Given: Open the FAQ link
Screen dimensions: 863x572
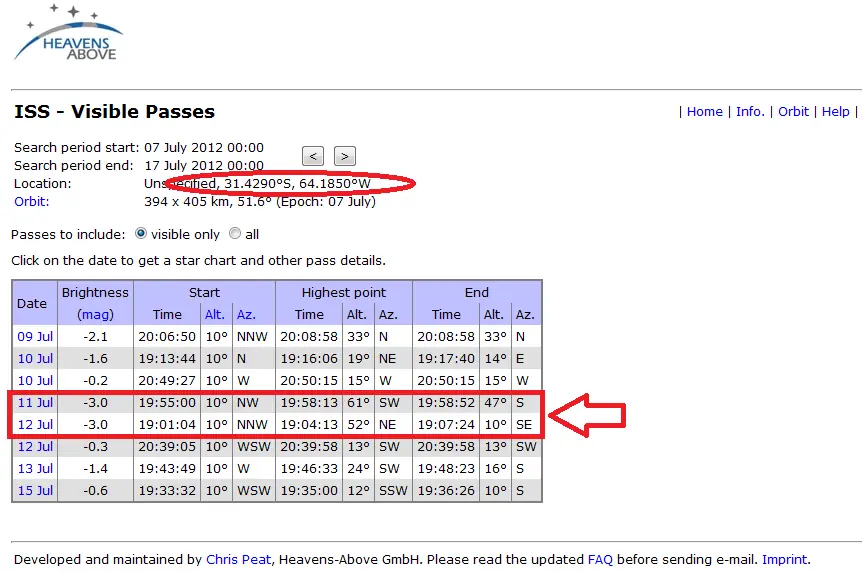Looking at the screenshot, I should (600, 559).
